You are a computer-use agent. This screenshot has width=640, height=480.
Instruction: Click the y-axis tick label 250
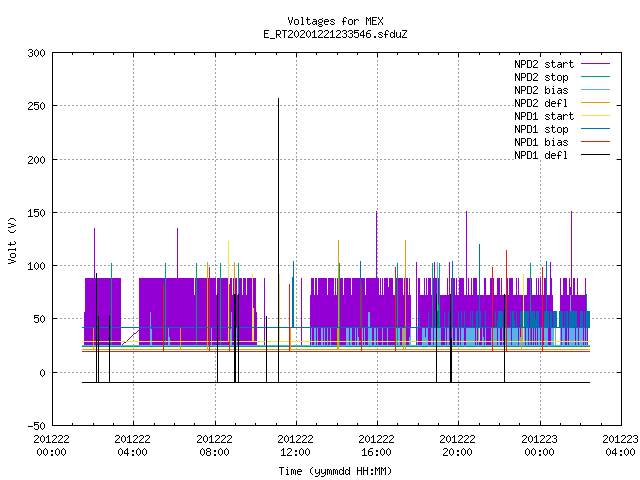36,107
